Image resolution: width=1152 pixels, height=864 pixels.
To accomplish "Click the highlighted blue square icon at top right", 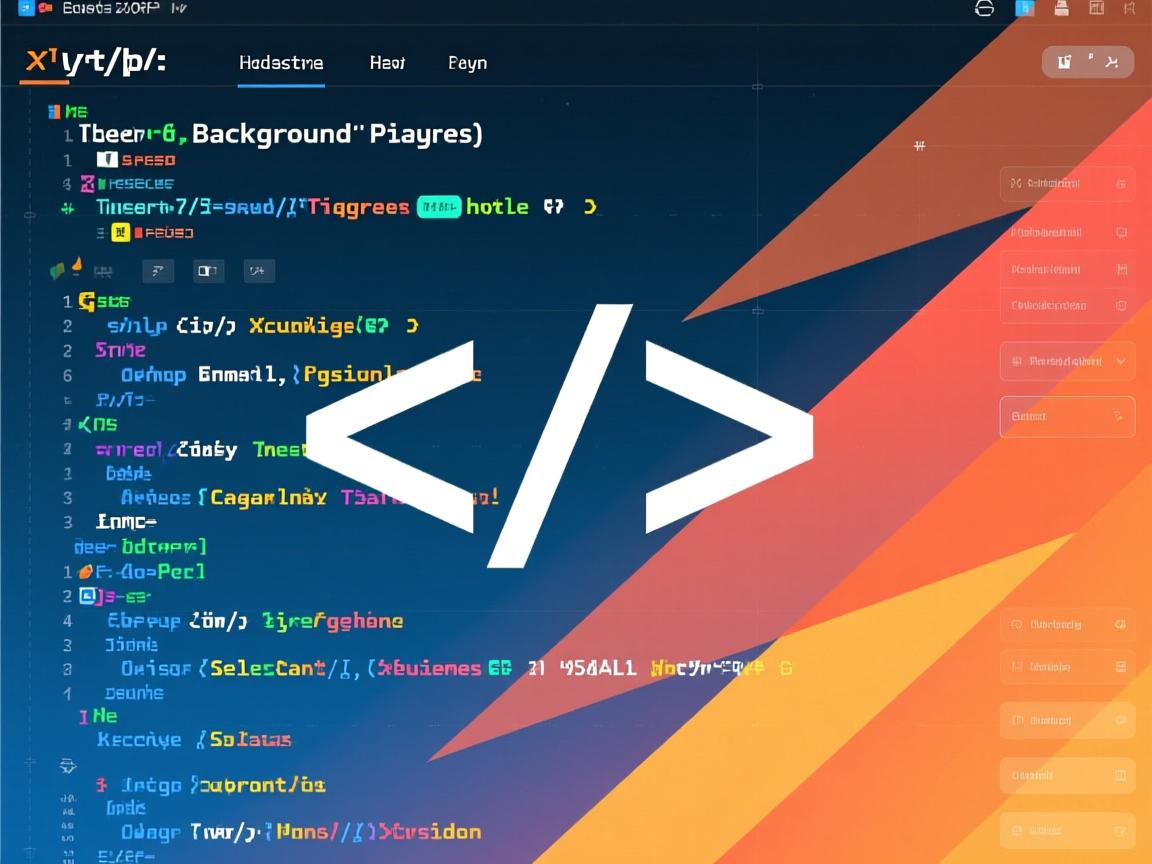I will pyautogui.click(x=1025, y=8).
